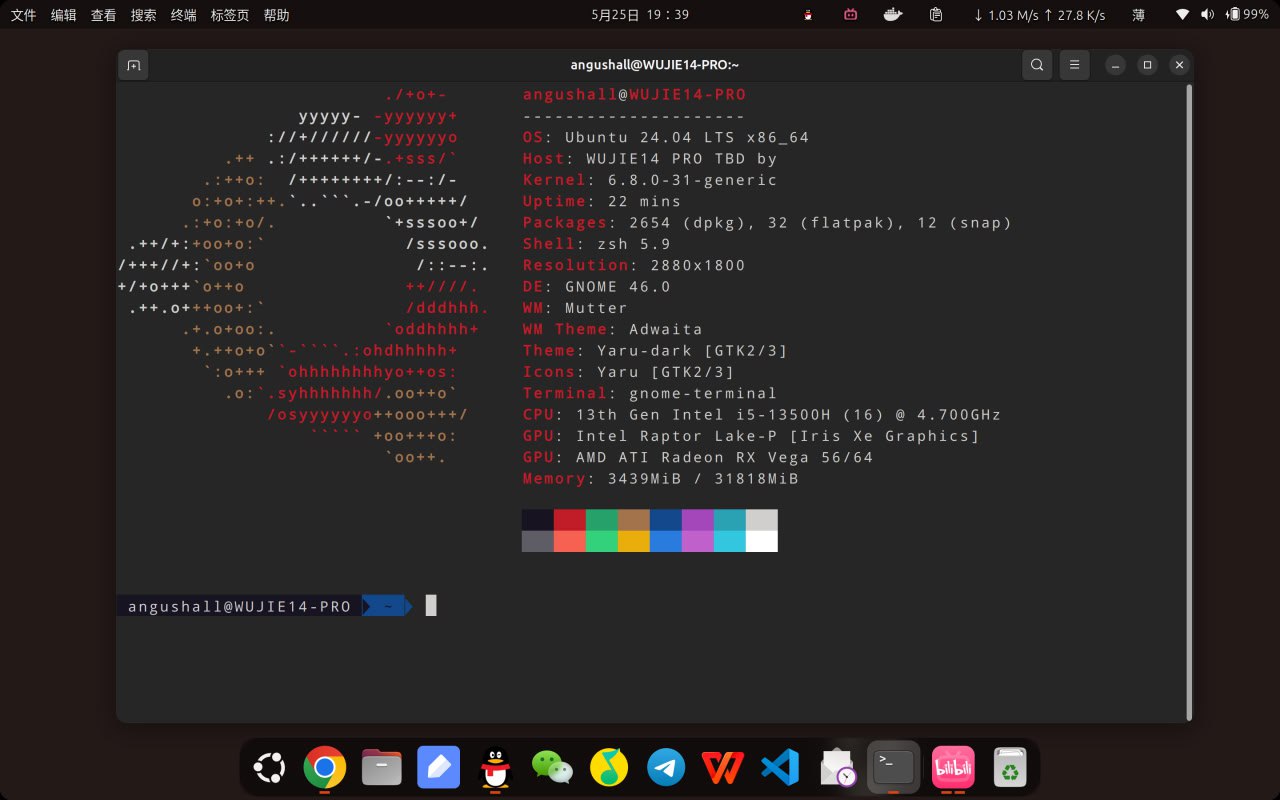Image resolution: width=1280 pixels, height=800 pixels.
Task: Click the Docker whale tray icon
Action: coord(893,15)
